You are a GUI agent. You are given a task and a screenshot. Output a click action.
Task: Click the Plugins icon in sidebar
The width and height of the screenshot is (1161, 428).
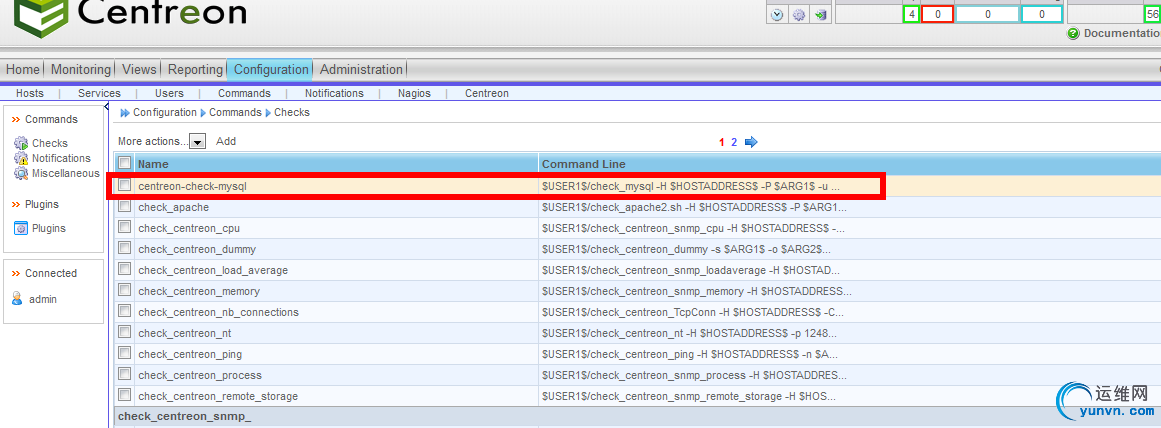point(21,228)
